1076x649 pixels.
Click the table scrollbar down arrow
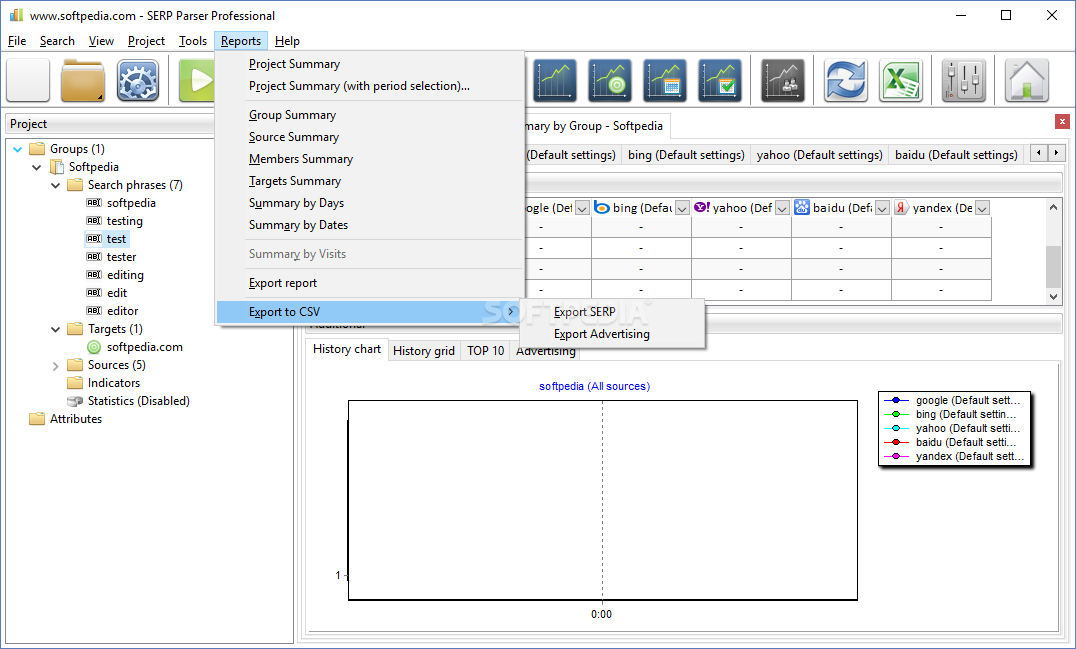click(x=1053, y=296)
